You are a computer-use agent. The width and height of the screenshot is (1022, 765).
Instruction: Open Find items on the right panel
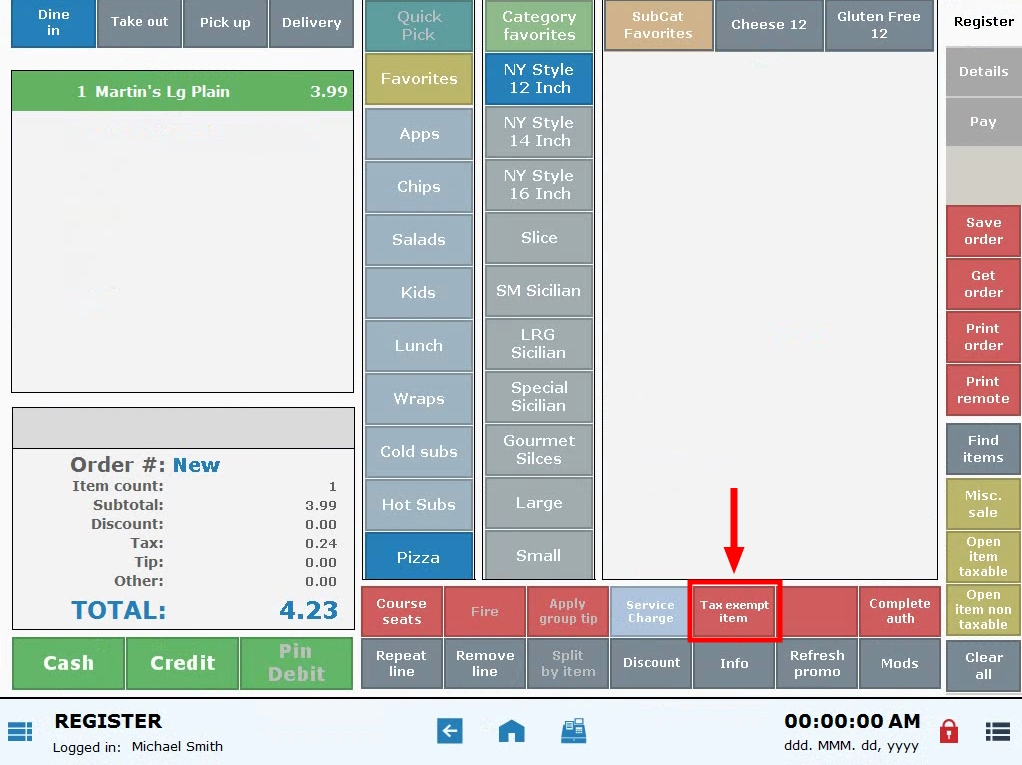click(x=982, y=448)
